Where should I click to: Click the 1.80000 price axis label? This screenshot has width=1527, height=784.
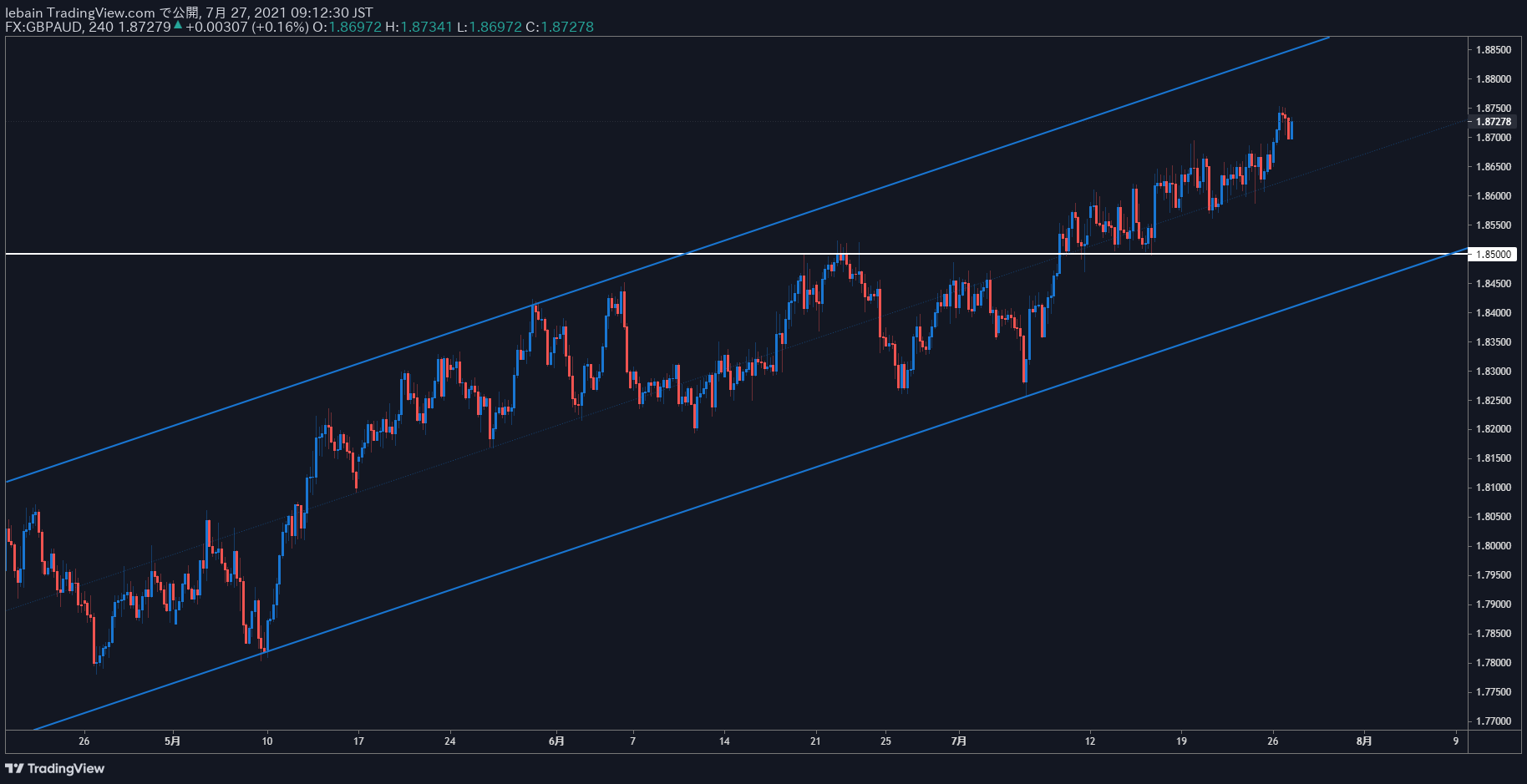[x=1493, y=546]
